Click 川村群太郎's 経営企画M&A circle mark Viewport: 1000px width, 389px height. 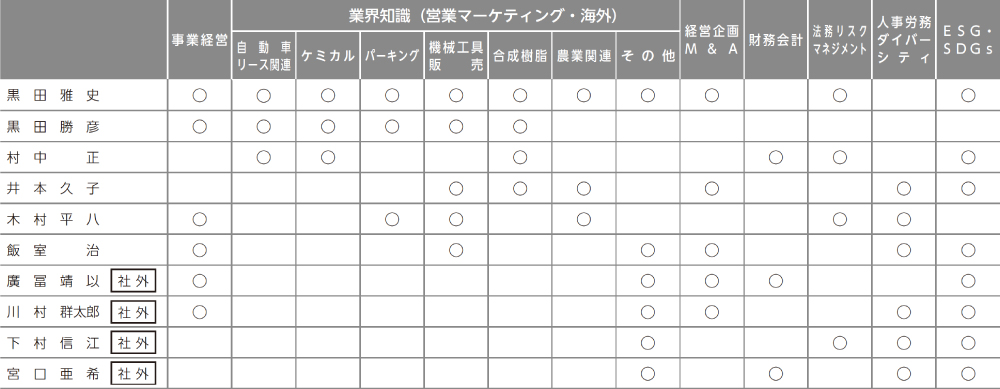click(x=712, y=312)
